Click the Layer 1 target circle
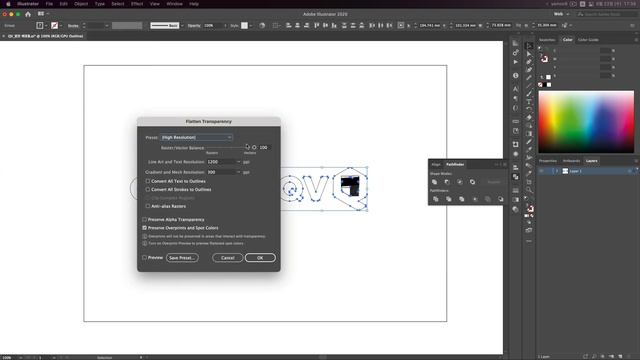 click(630, 171)
